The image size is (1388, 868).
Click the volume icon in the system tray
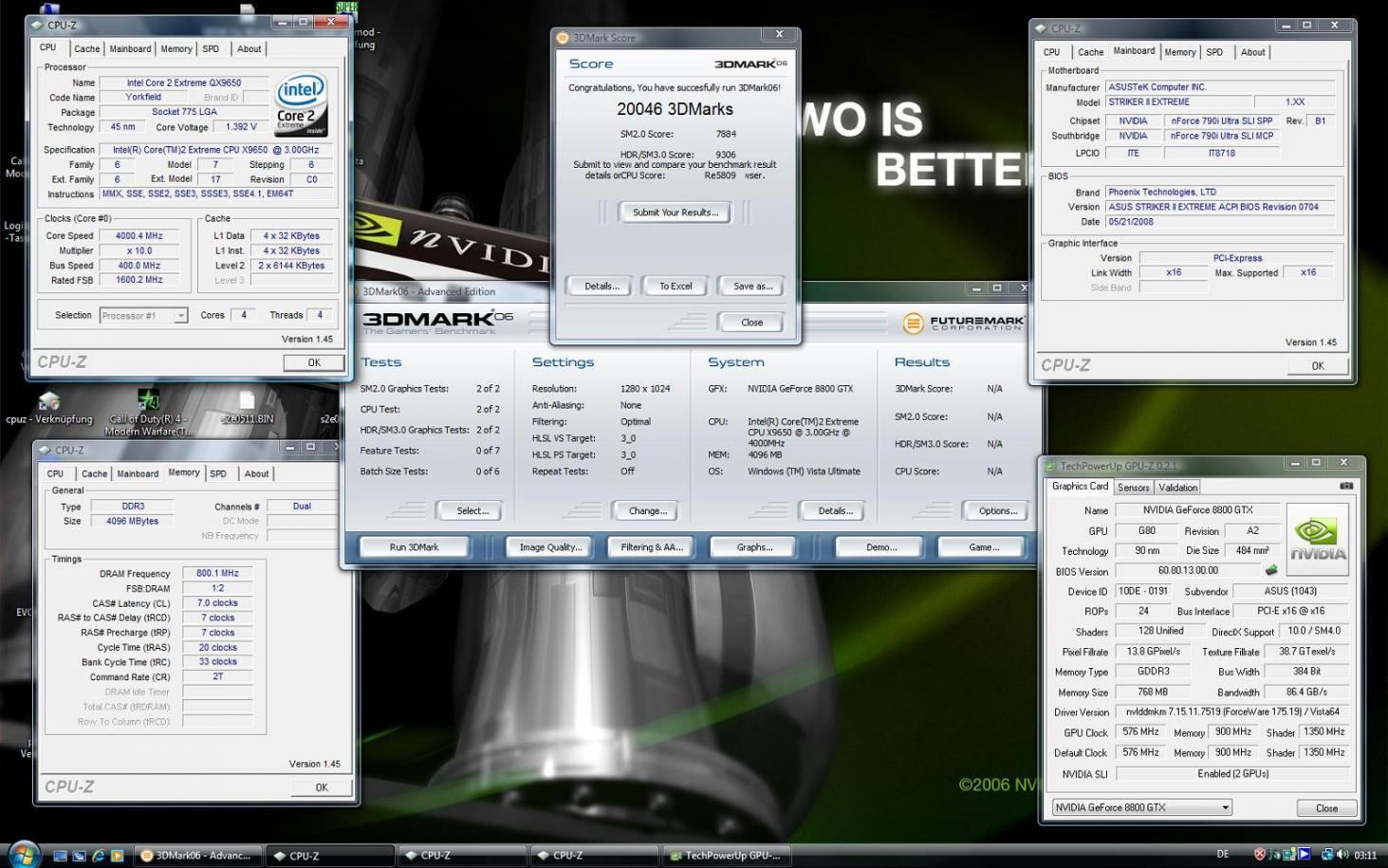[1342, 855]
